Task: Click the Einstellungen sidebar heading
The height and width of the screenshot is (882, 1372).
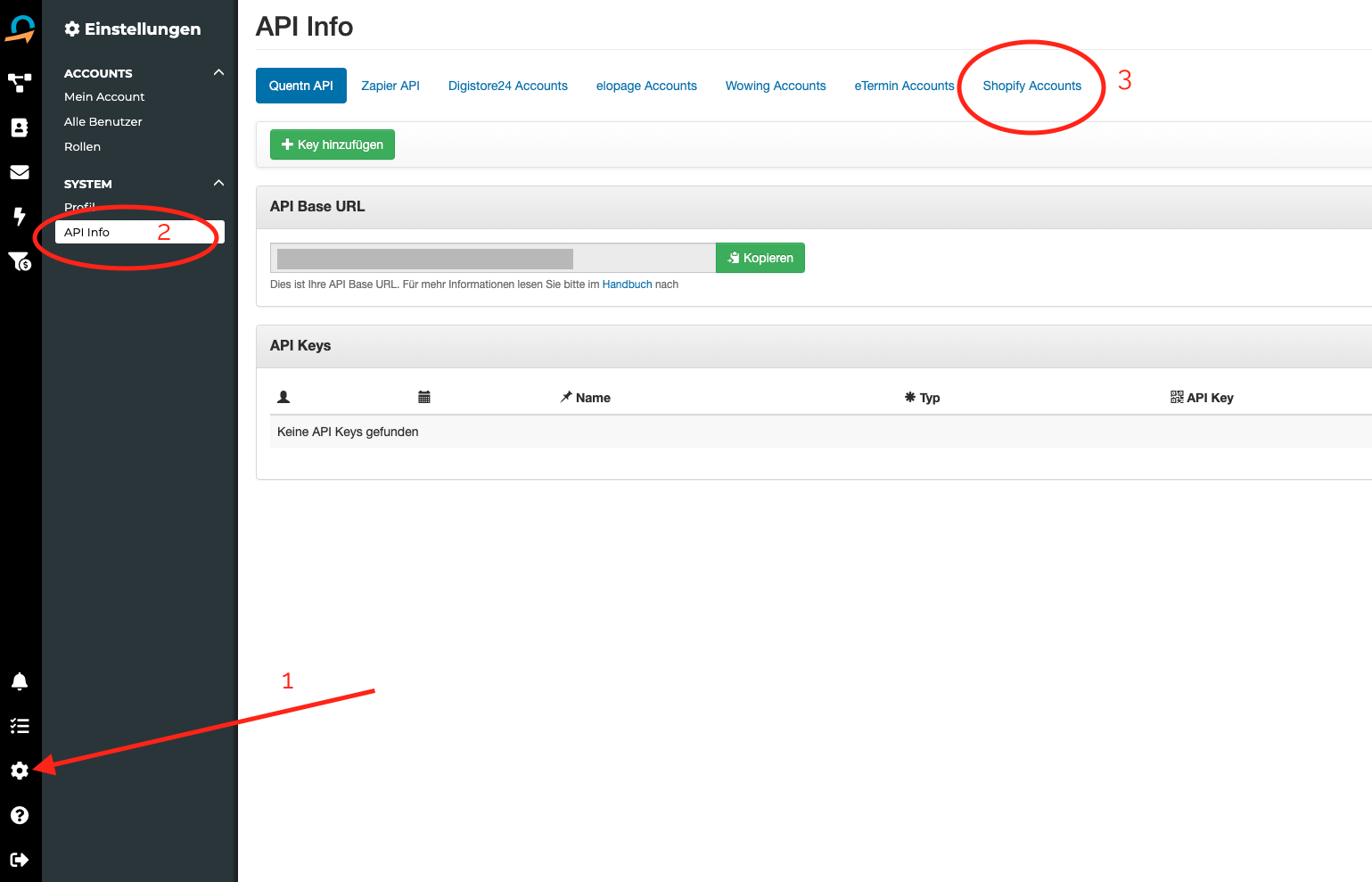Action: pos(133,29)
